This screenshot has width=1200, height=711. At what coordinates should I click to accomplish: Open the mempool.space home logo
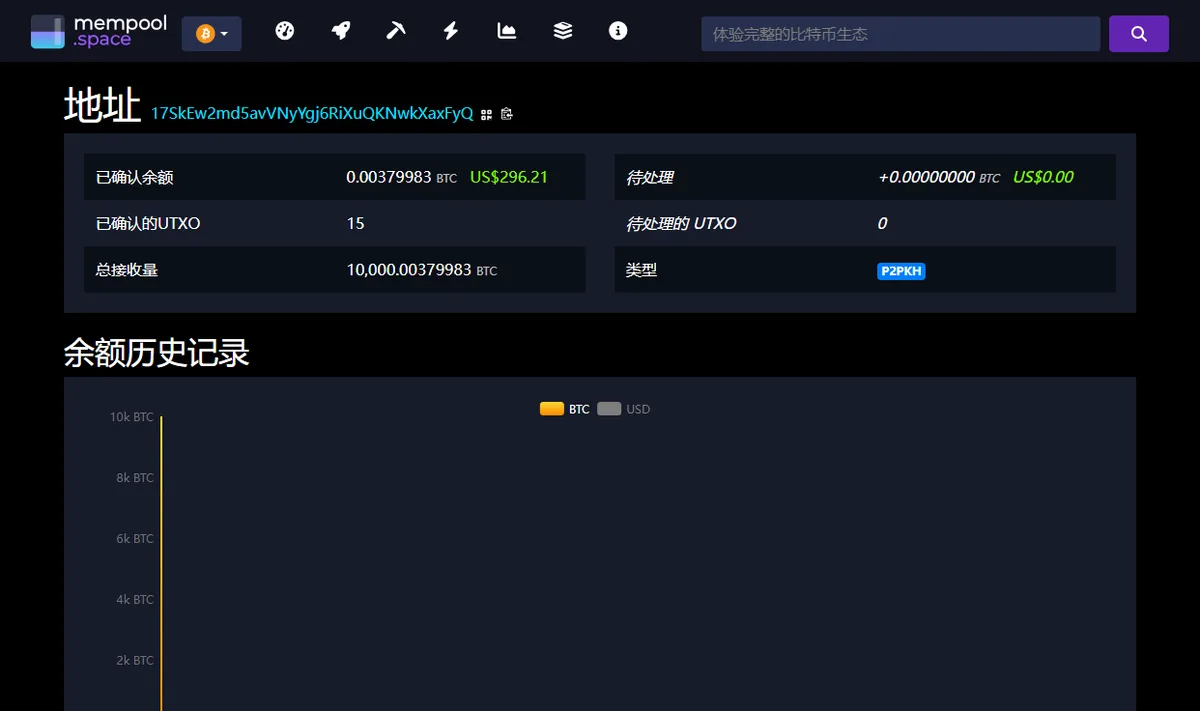click(99, 32)
